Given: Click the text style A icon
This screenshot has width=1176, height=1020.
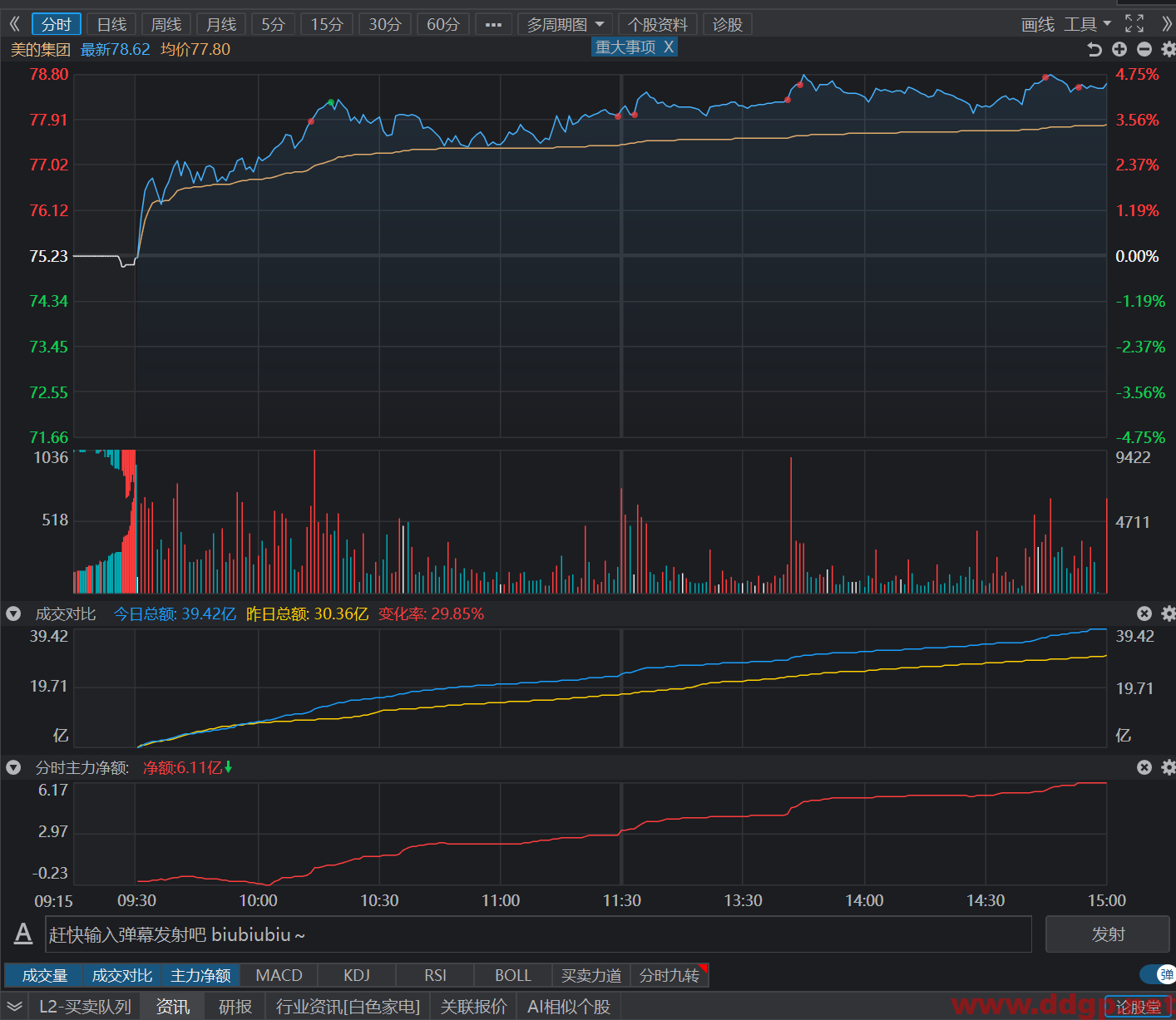Looking at the screenshot, I should pyautogui.click(x=23, y=934).
